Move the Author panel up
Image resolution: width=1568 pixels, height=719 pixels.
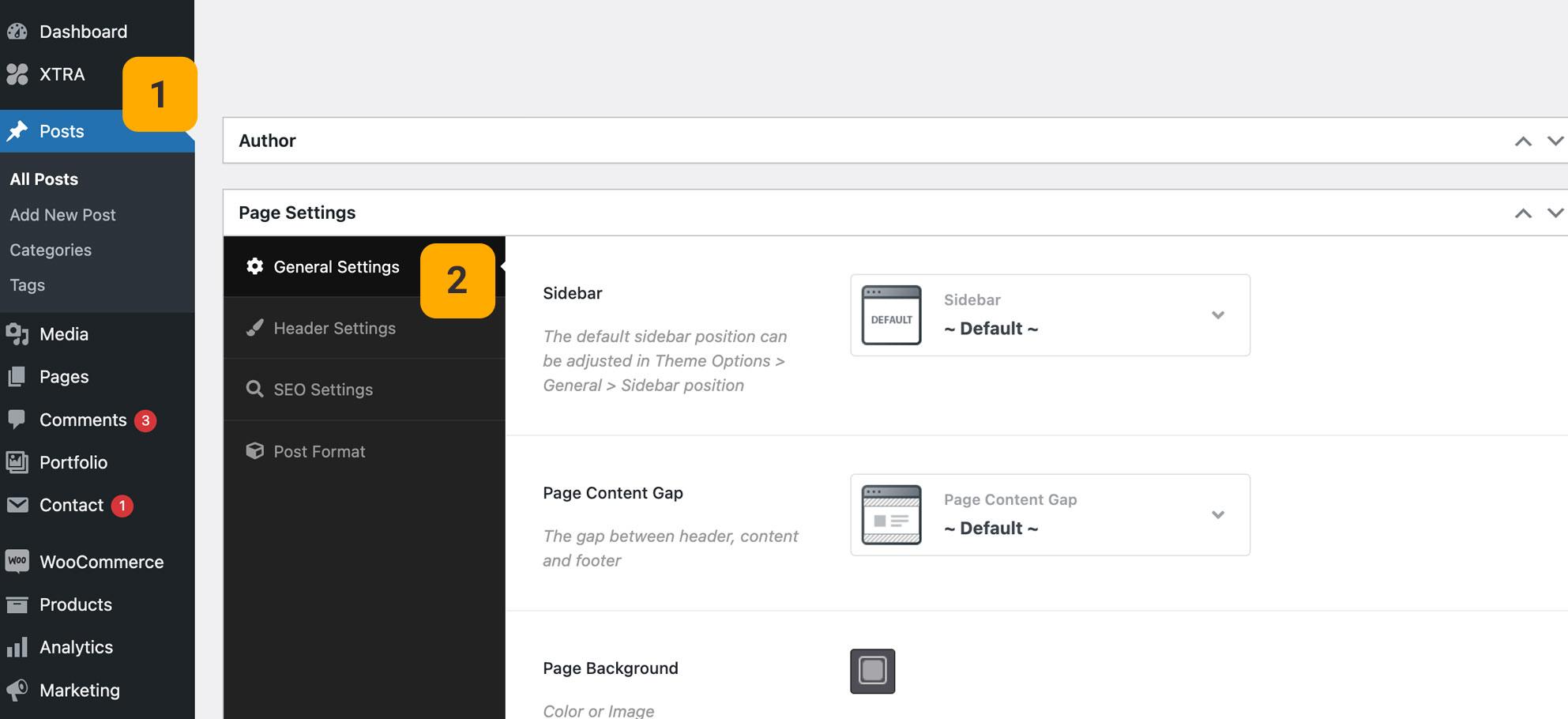[x=1523, y=141]
